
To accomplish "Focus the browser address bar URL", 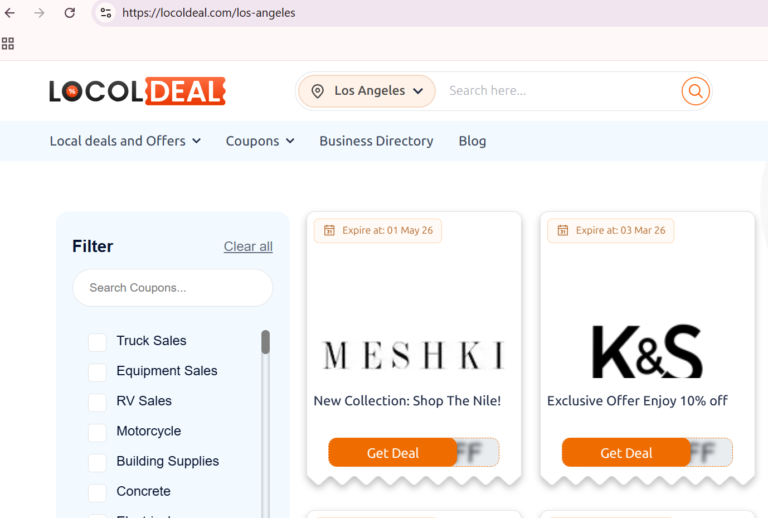I will tap(209, 13).
